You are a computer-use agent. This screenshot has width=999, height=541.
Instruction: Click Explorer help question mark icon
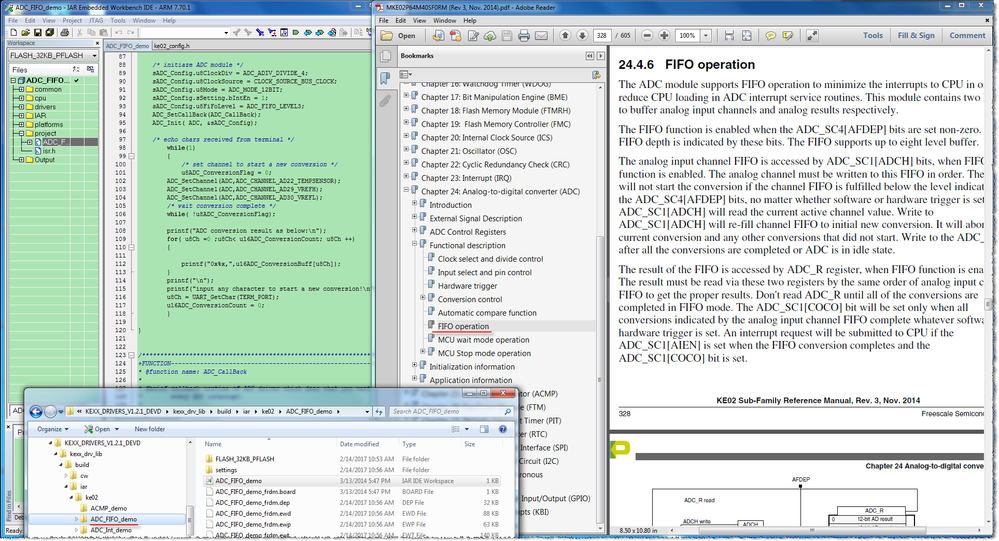503,429
